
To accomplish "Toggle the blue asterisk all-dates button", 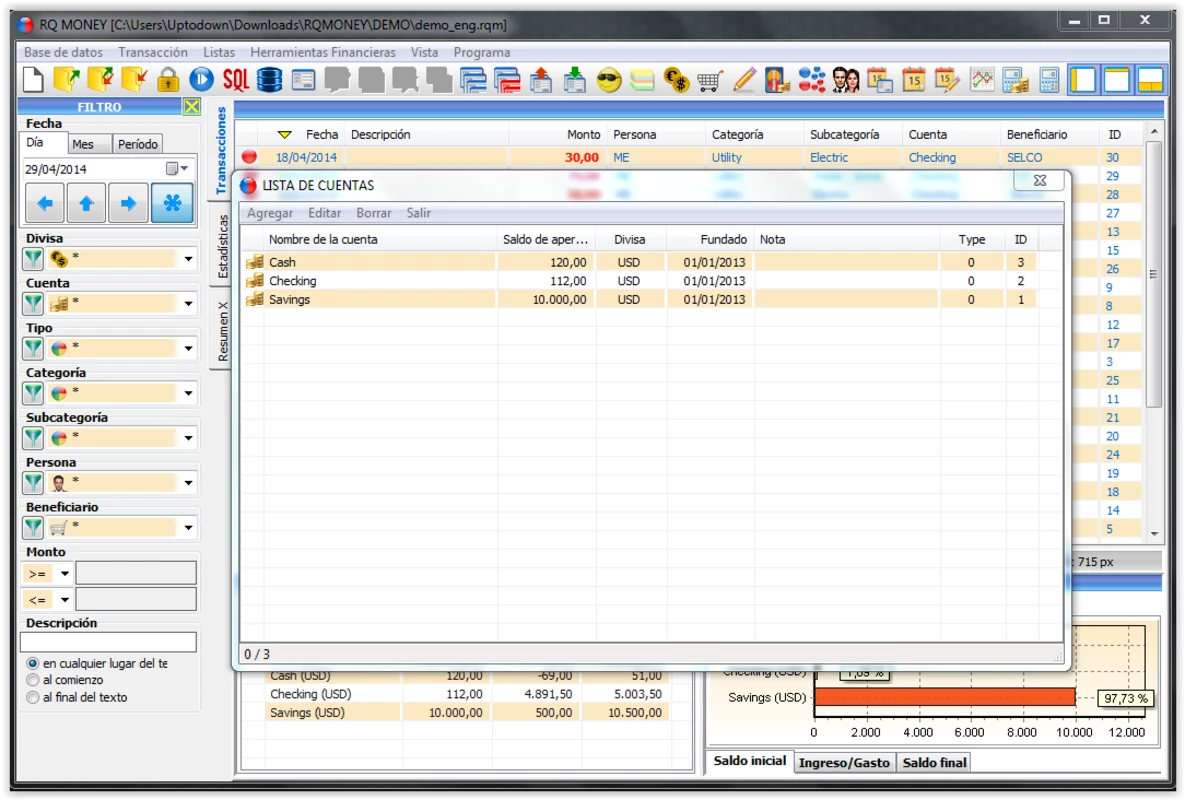I will point(172,203).
